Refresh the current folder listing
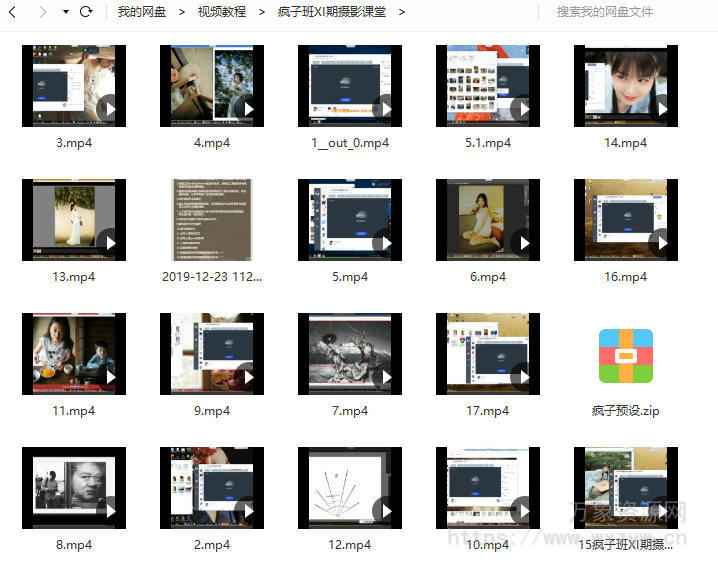Image resolution: width=718 pixels, height=572 pixels. click(x=86, y=12)
